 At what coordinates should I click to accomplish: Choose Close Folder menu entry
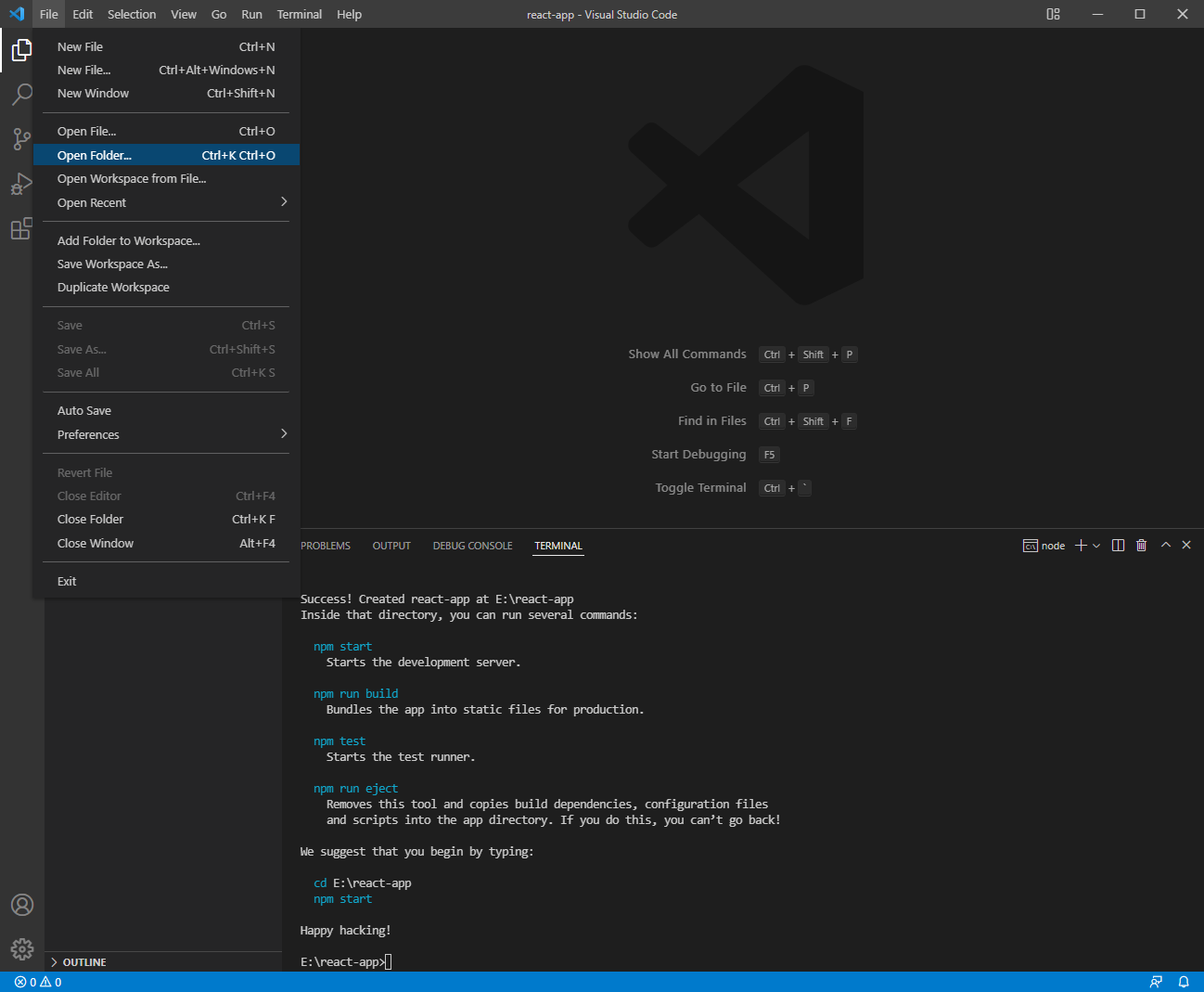167,519
